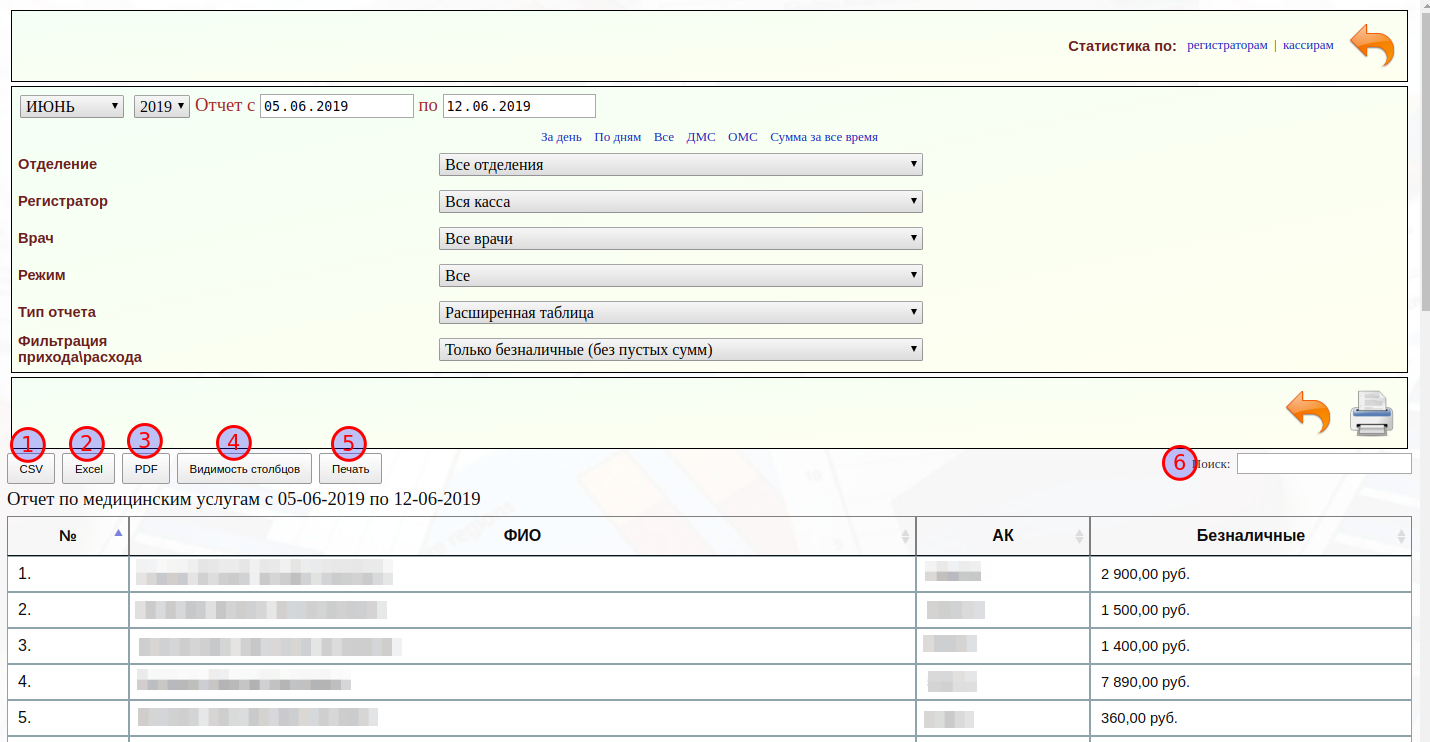1430x742 pixels.
Task: Open the Фильтрация прихода\расхода dropdown
Action: pos(680,350)
